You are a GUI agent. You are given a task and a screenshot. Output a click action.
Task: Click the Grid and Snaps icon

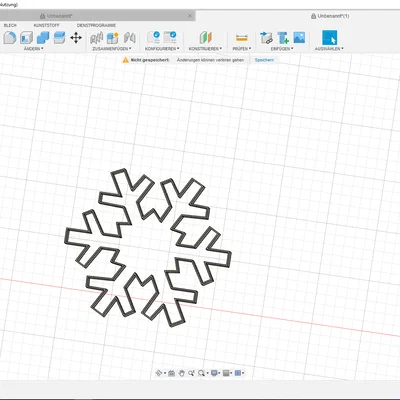click(x=226, y=373)
